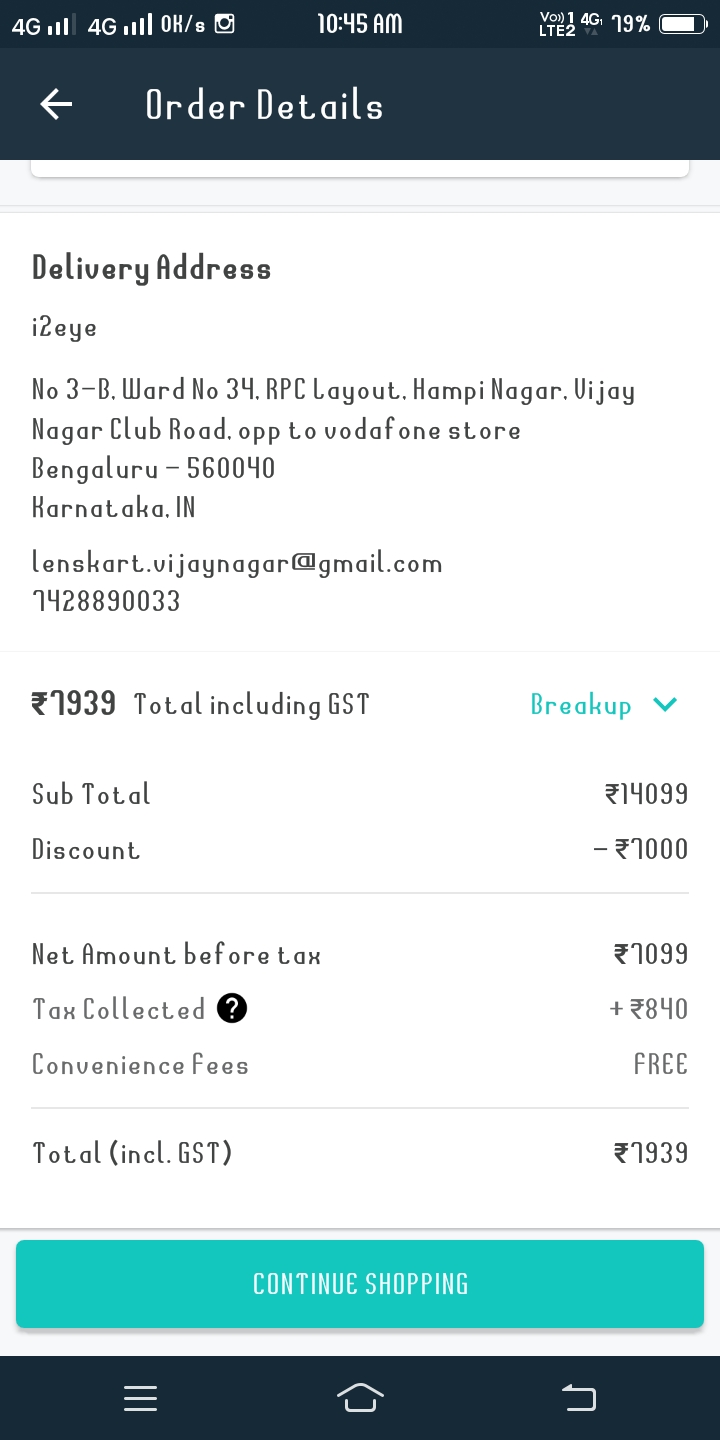This screenshot has height=1440, width=720.
Task: Tap the battery icon in status bar
Action: (x=683, y=24)
